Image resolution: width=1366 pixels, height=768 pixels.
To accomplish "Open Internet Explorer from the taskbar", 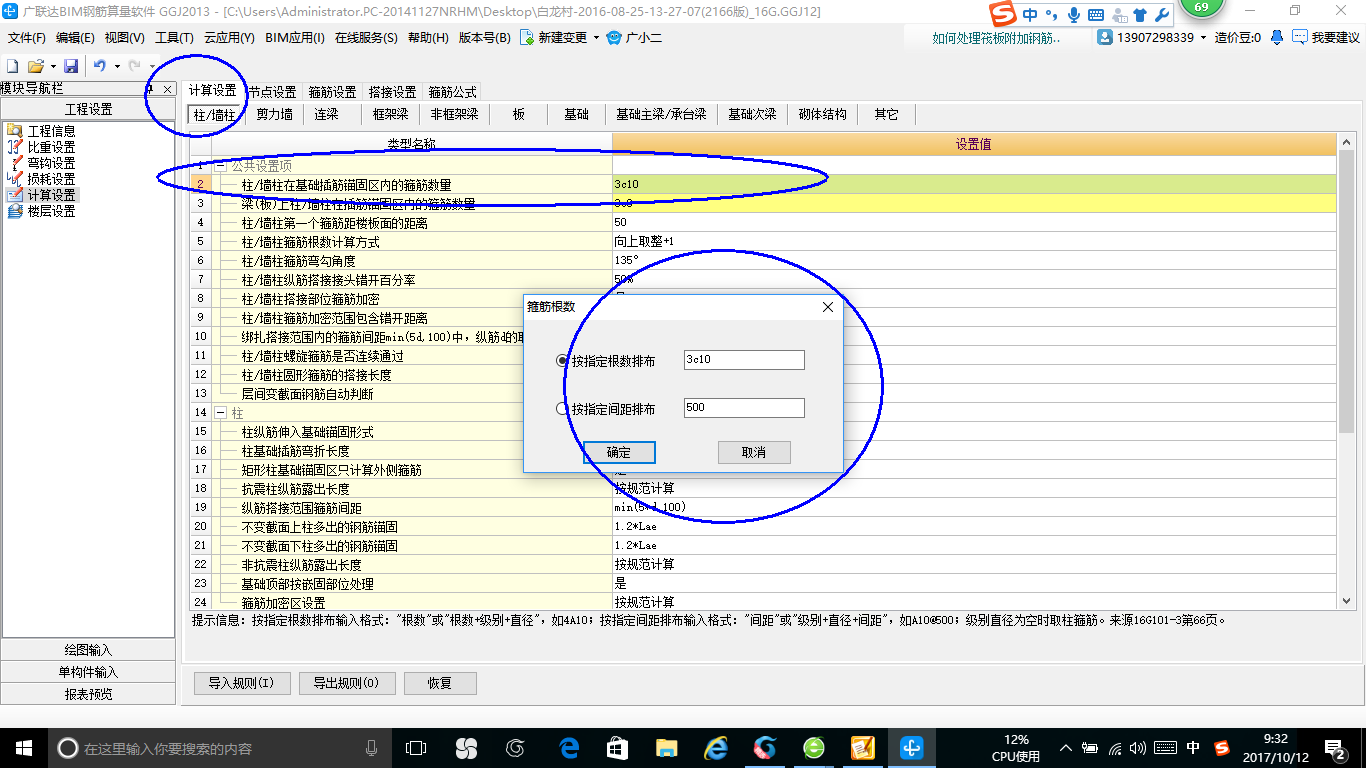I will [x=715, y=748].
